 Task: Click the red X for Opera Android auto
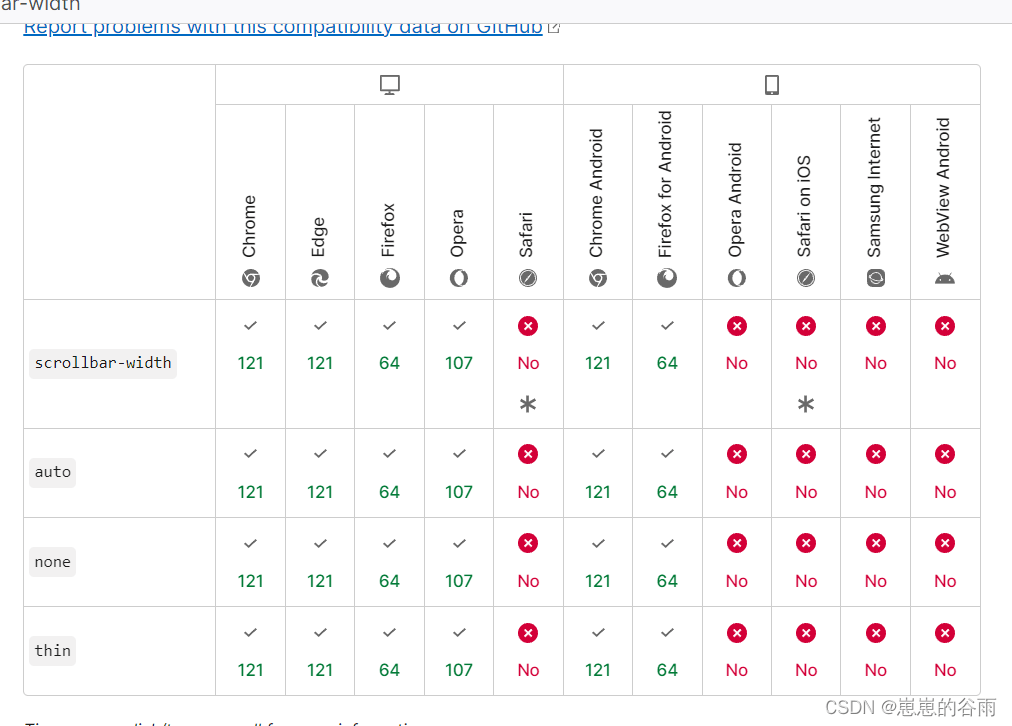click(736, 454)
